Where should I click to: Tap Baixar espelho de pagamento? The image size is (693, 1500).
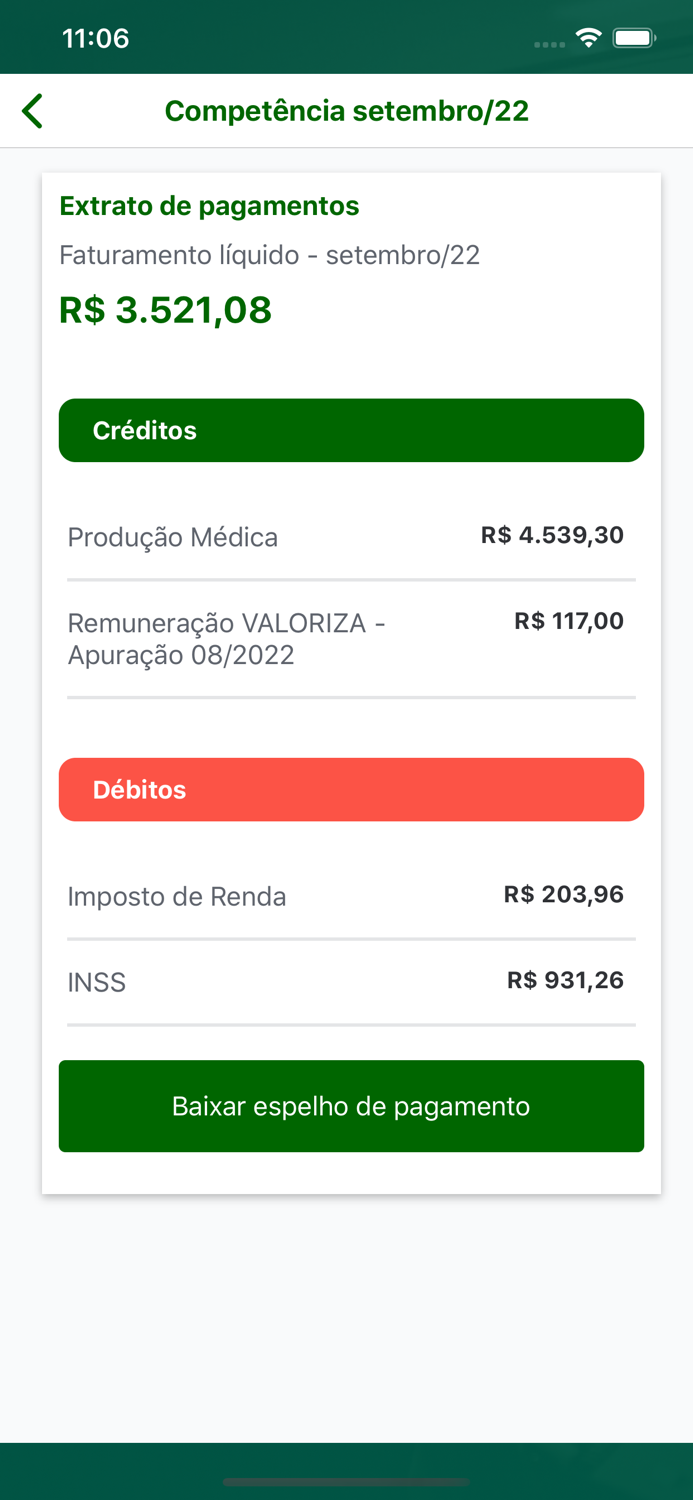pos(351,1106)
